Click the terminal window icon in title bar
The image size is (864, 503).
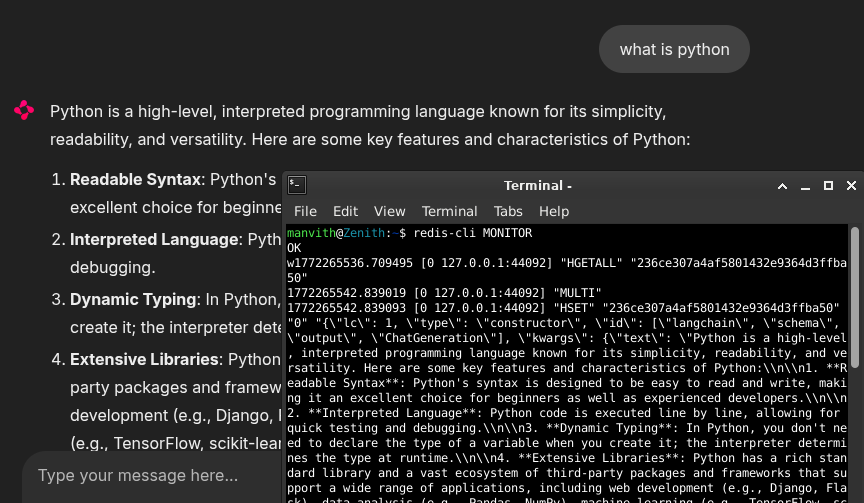pos(297,185)
